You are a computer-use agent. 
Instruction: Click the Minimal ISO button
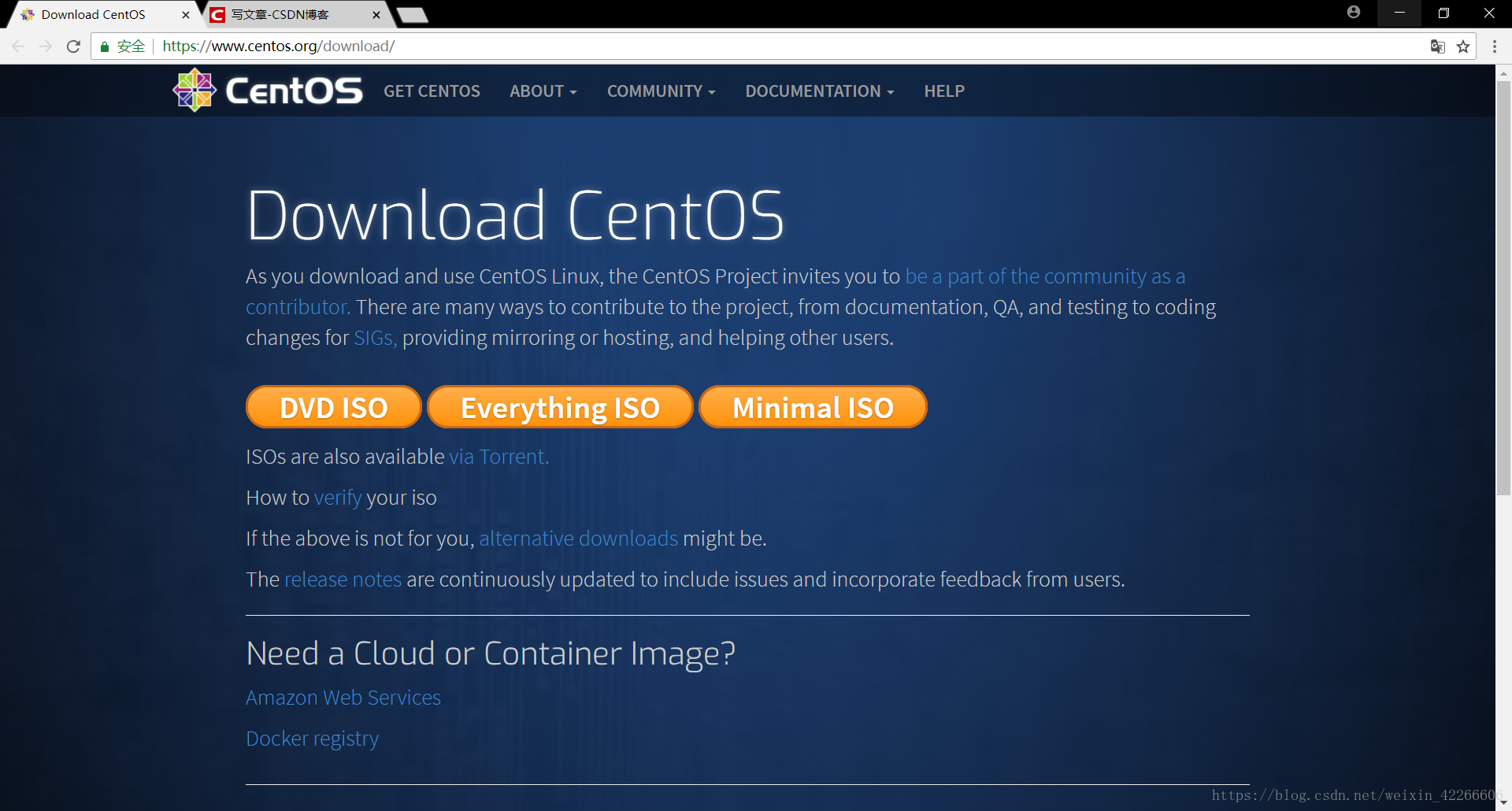pos(813,407)
